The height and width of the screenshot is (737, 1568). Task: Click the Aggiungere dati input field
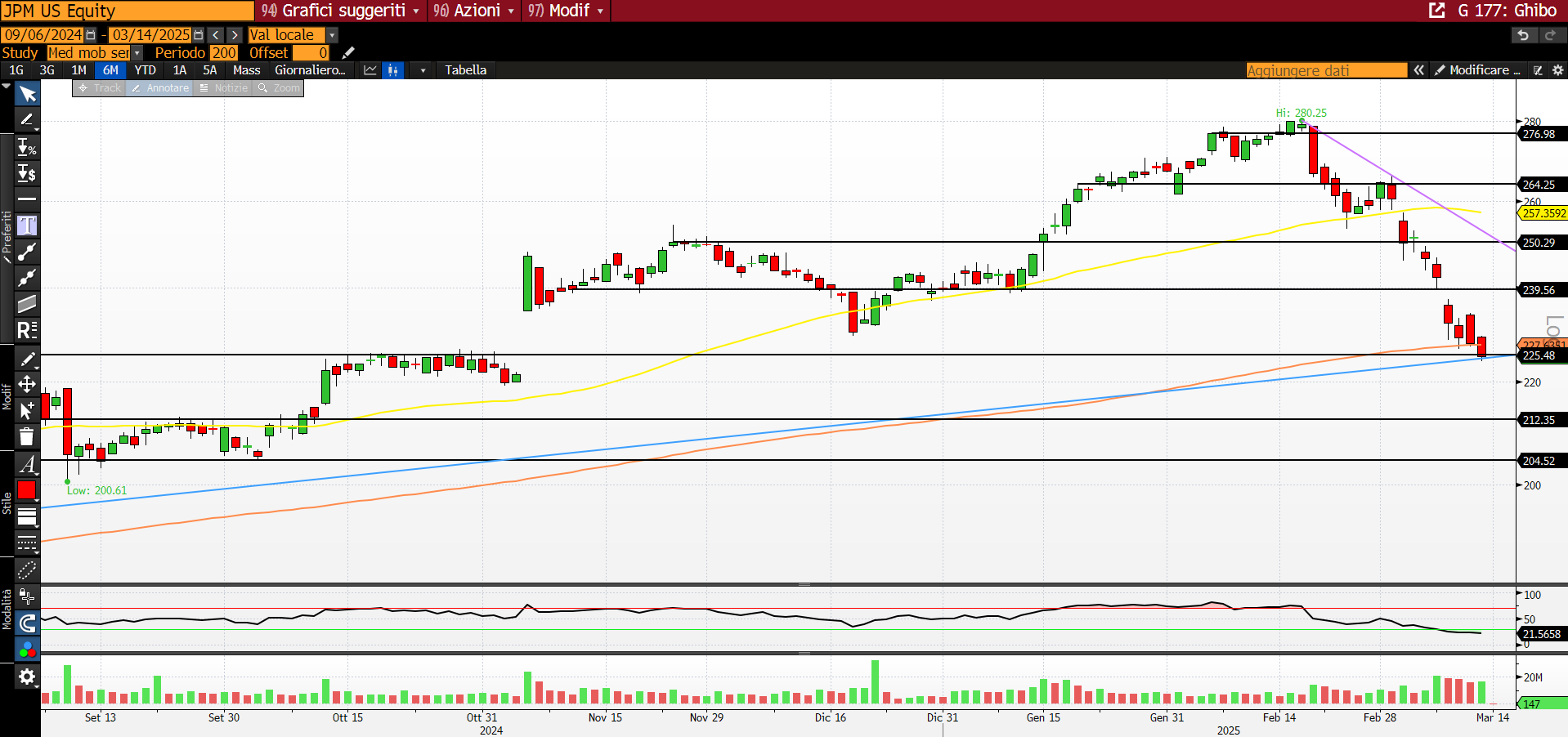[1327, 70]
